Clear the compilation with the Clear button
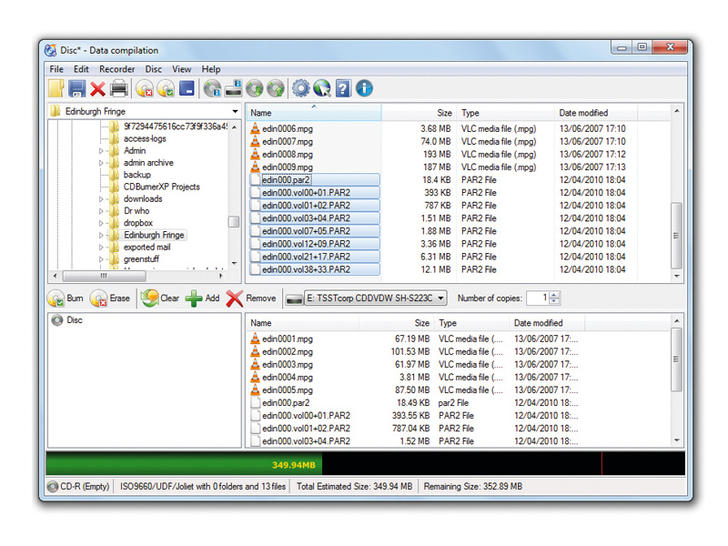 pyautogui.click(x=159, y=298)
